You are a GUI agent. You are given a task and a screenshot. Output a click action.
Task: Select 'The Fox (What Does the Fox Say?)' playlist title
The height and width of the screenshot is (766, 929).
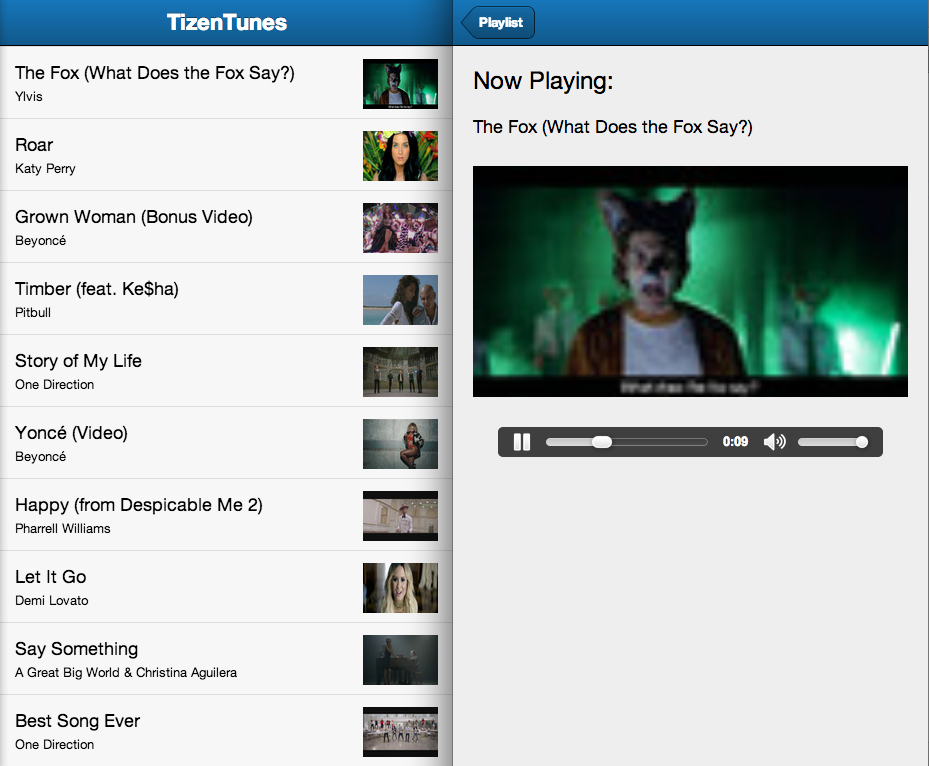tap(155, 73)
